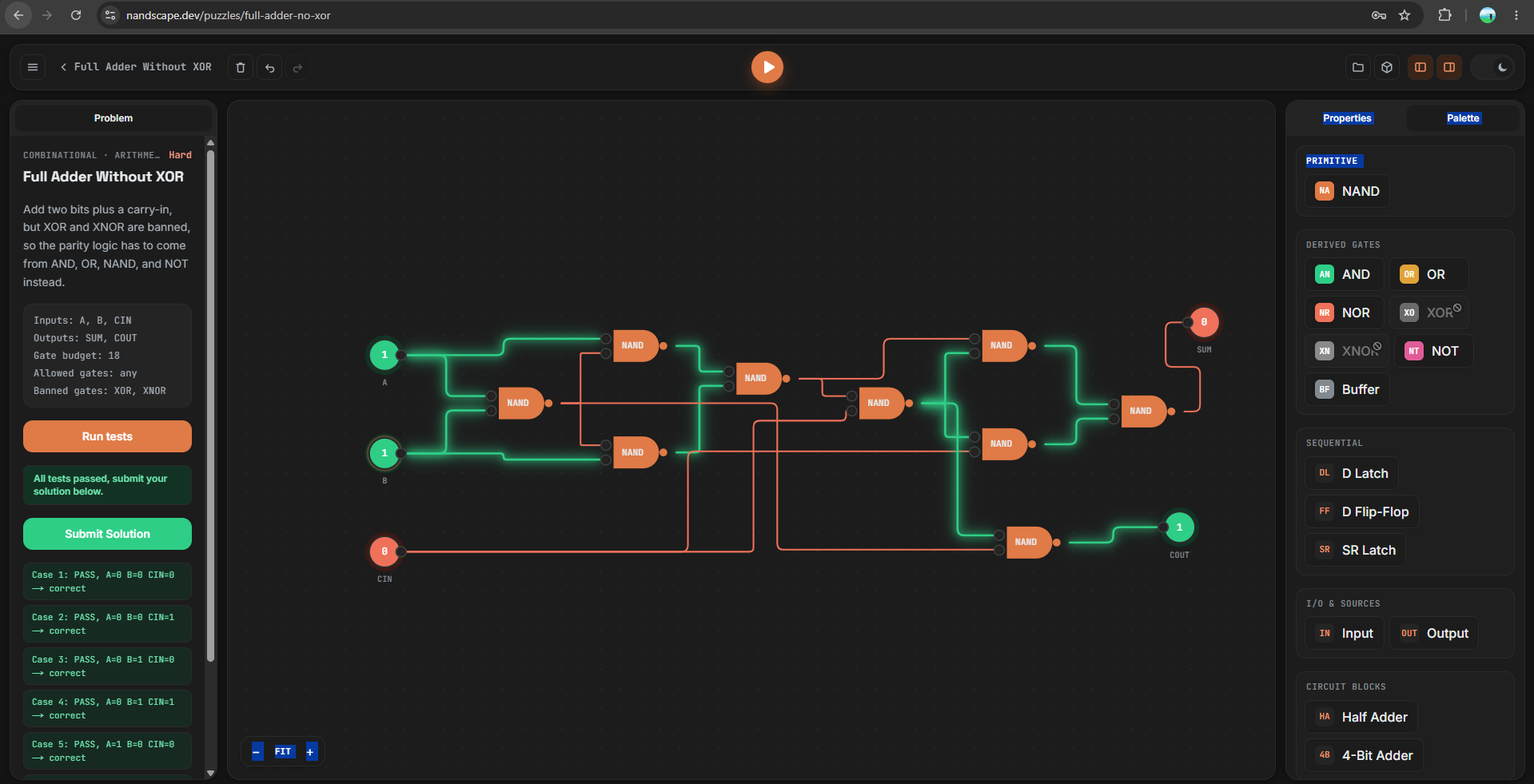Select the NAND primitive gate
This screenshot has height=784, width=1534.
point(1348,191)
